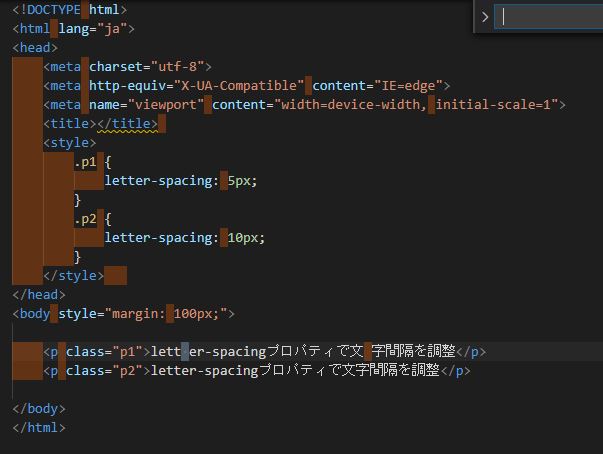Click the closing html tag
Image resolution: width=603 pixels, height=454 pixels.
39,428
